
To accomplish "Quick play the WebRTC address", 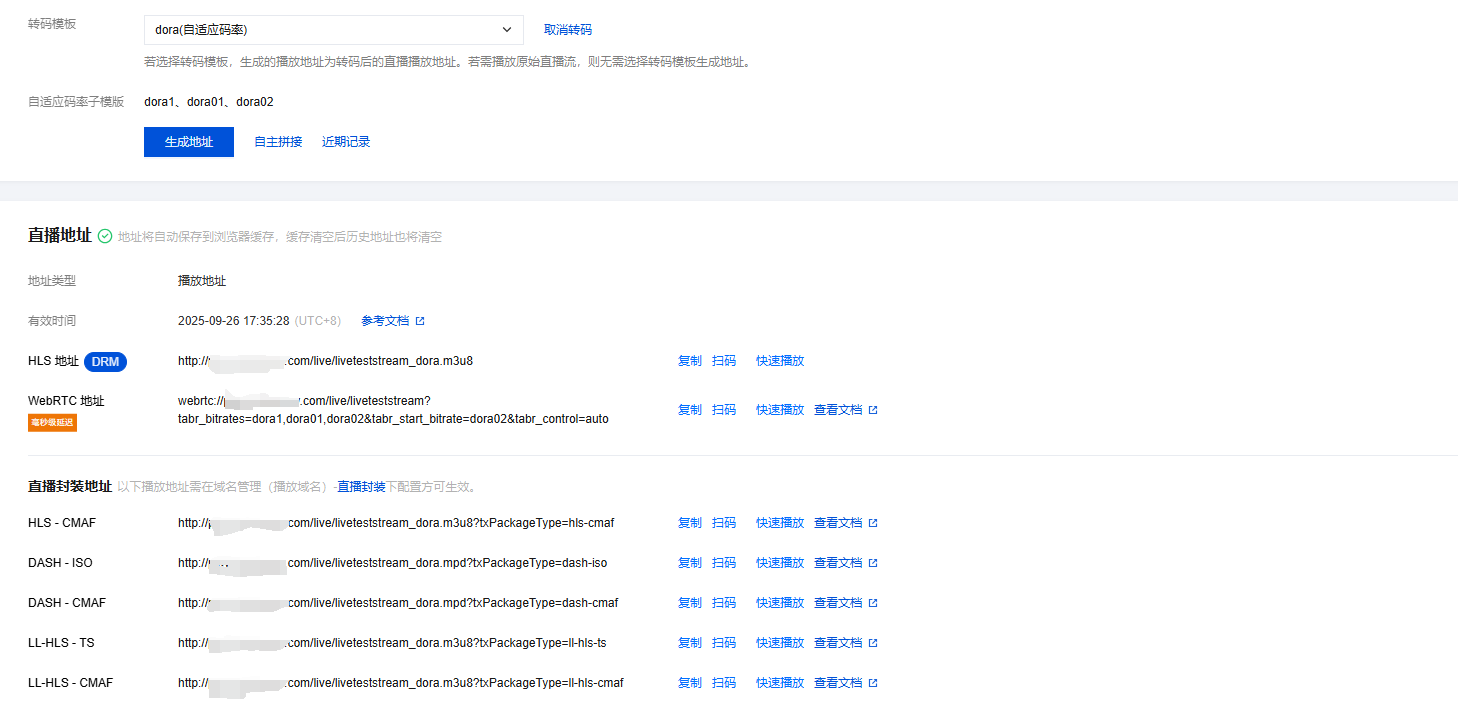I will [x=779, y=410].
